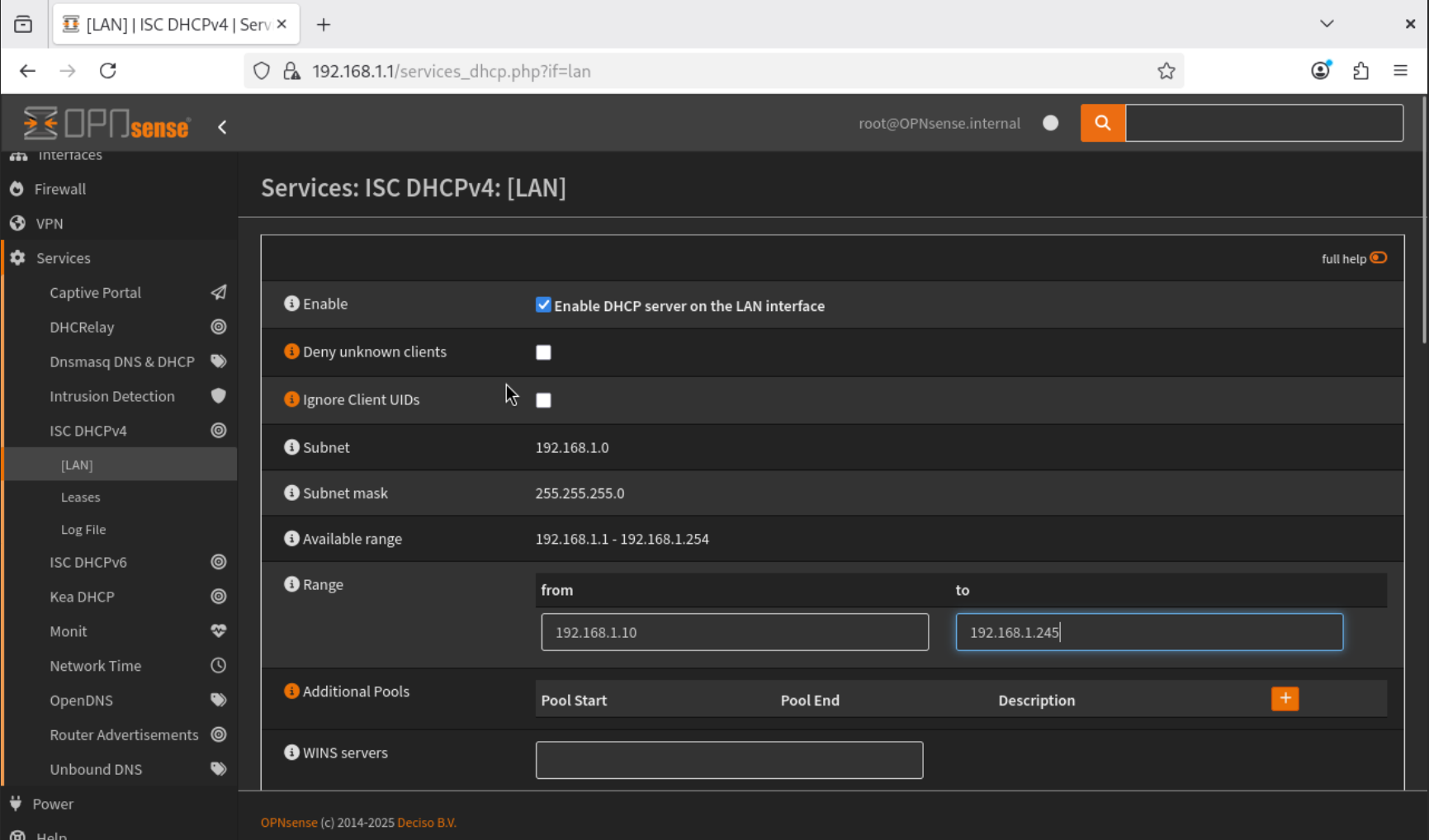The image size is (1429, 840).
Task: Click the Deciso B.V. footer link
Action: (426, 823)
